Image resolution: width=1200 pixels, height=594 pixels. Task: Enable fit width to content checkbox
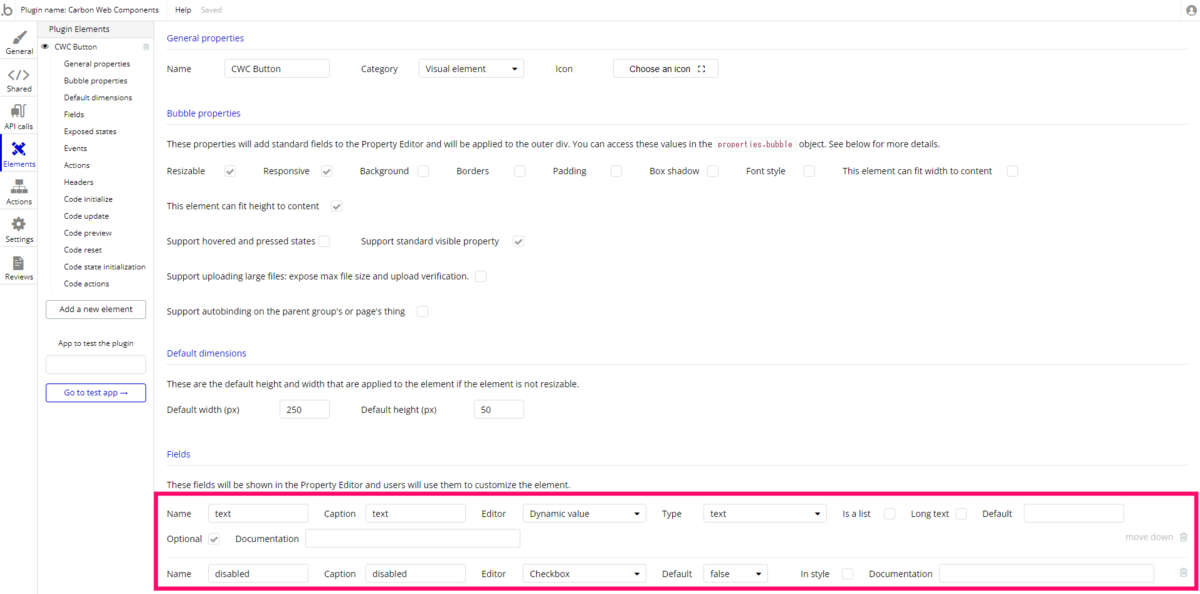point(1012,171)
